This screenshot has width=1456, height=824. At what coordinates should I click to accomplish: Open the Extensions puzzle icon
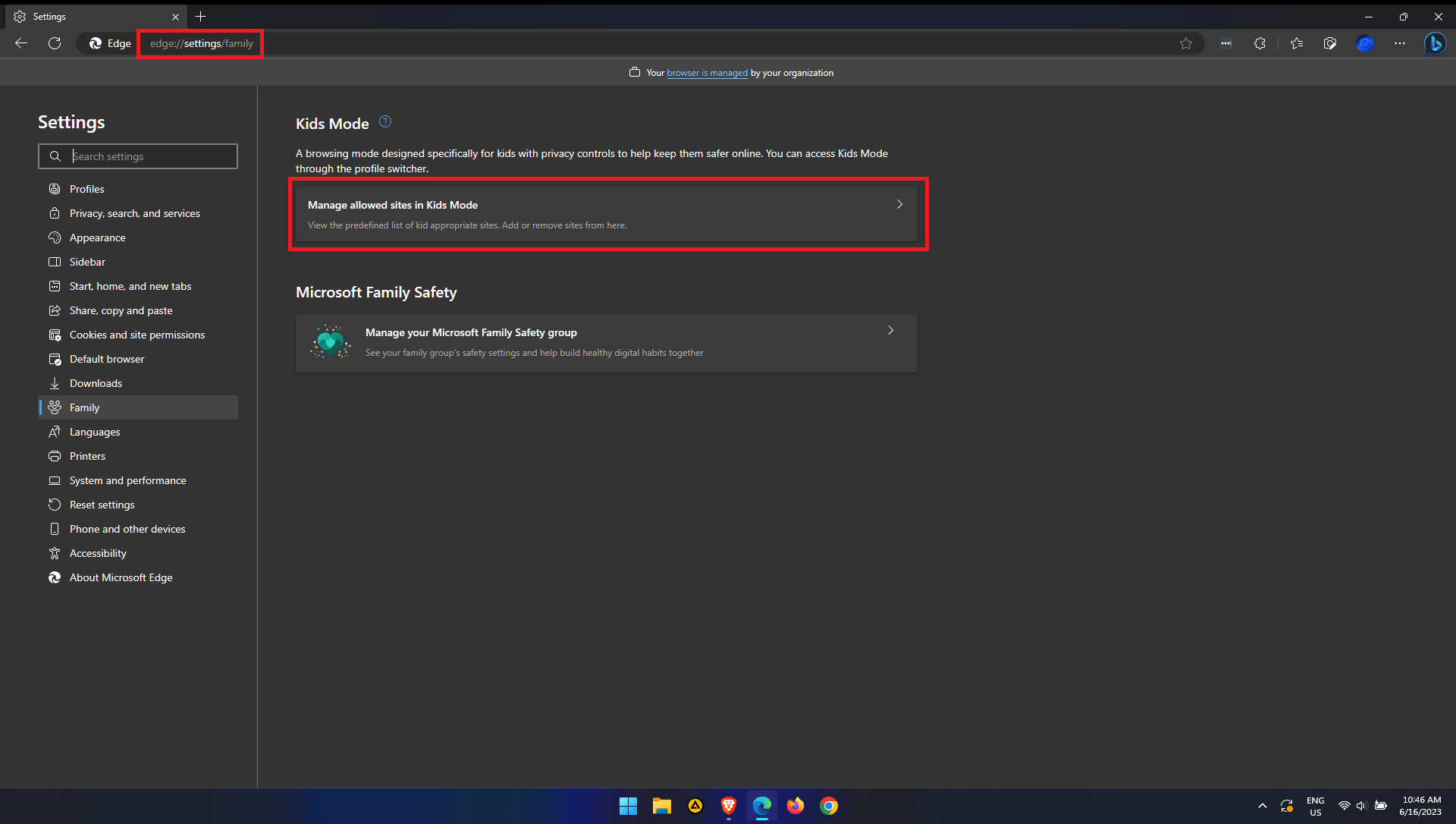click(x=1260, y=43)
